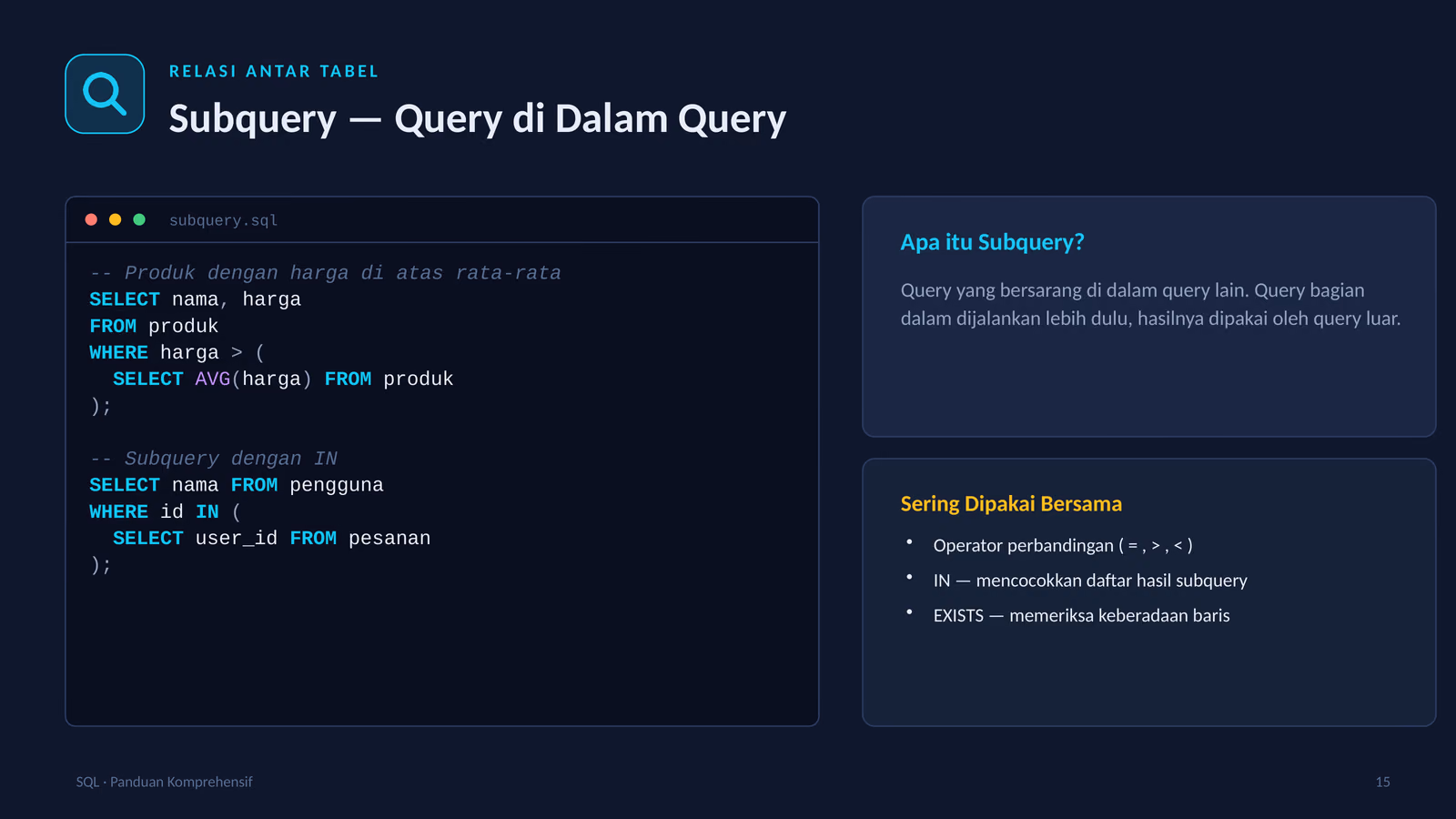This screenshot has width=1456, height=819.
Task: Click line 'SELECT user_id FROM pesanan'
Action: tap(272, 538)
